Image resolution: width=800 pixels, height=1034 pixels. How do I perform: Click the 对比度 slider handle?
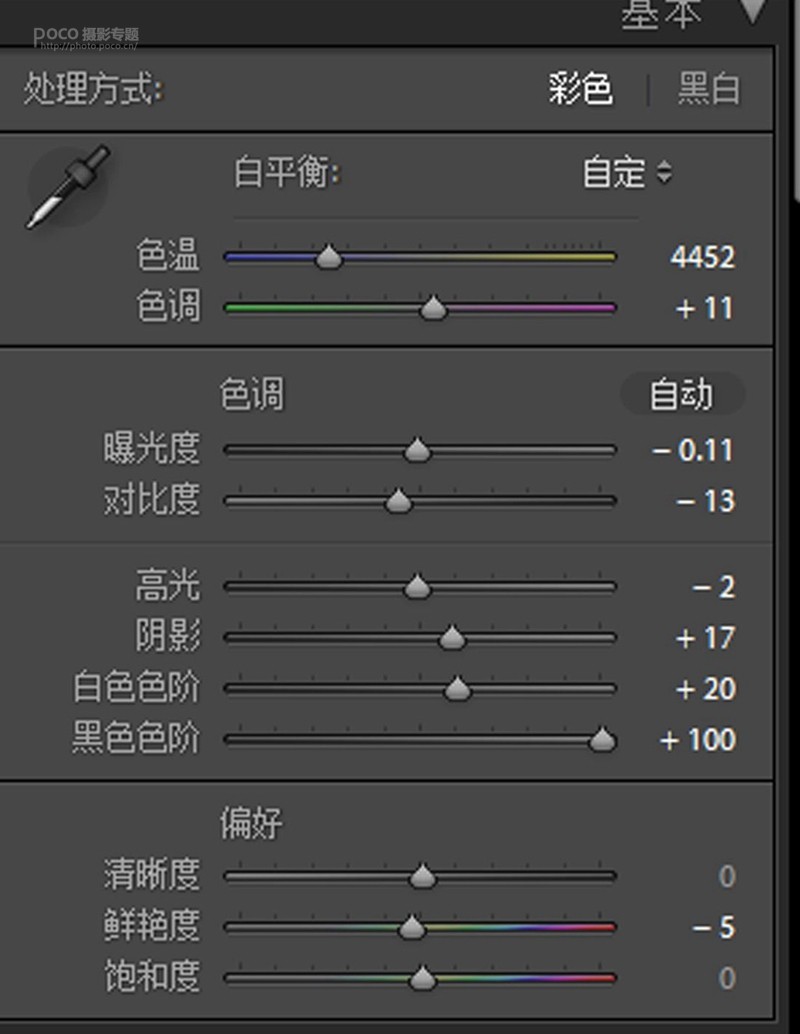[398, 501]
